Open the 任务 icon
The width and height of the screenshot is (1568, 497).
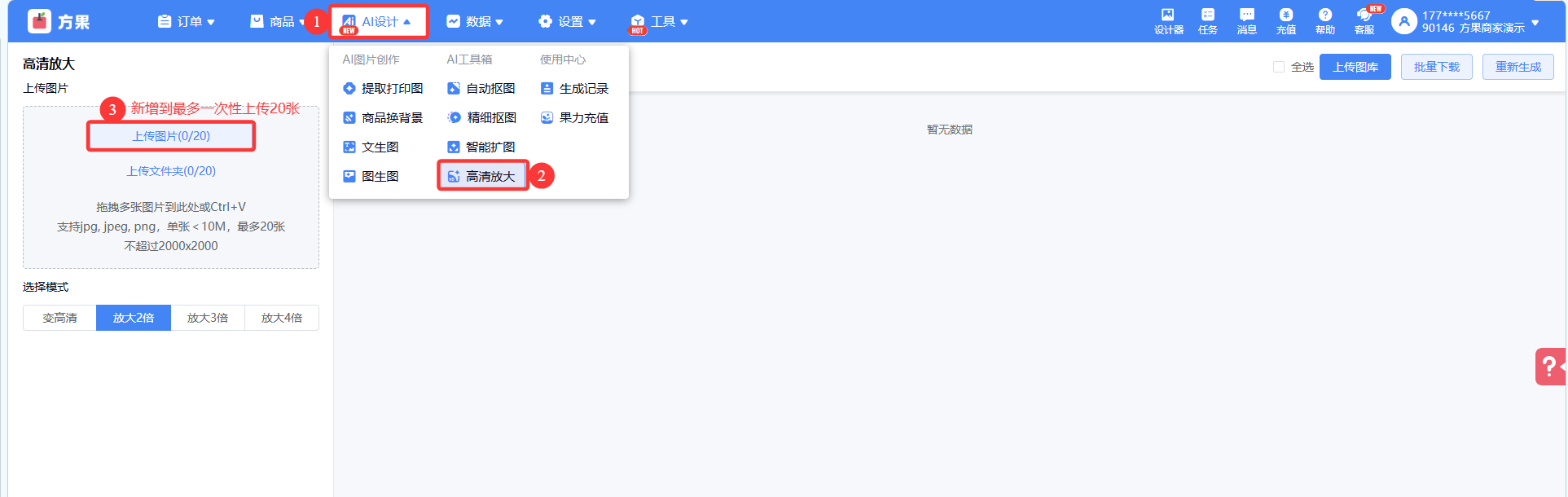point(1208,15)
